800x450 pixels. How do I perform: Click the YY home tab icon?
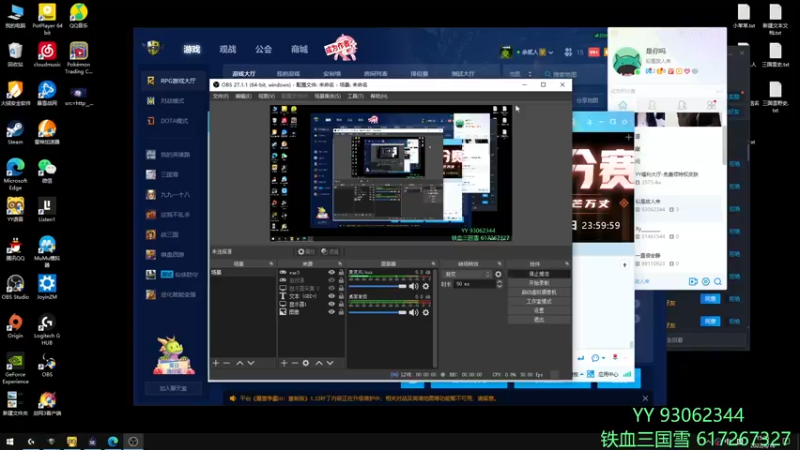coord(623,105)
